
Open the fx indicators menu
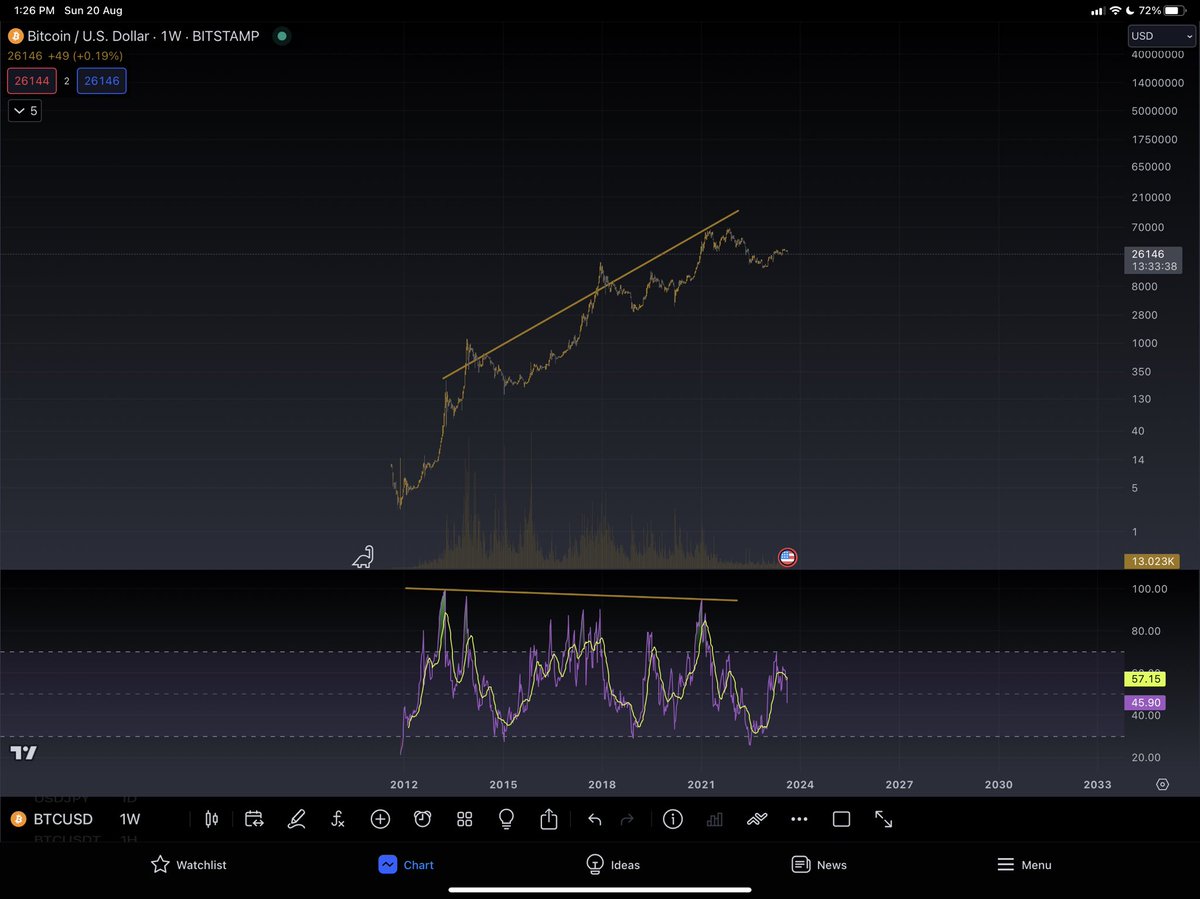338,819
